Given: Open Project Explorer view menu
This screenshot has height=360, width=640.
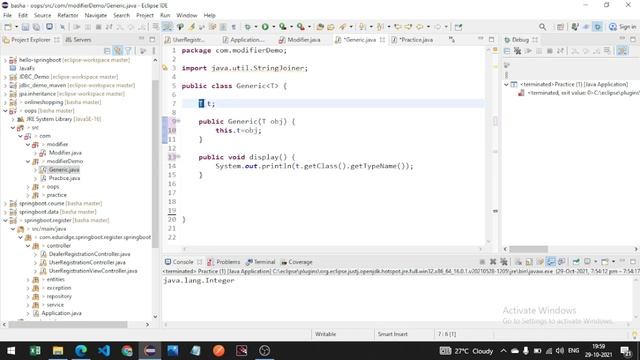Looking at the screenshot, I should click(154, 51).
